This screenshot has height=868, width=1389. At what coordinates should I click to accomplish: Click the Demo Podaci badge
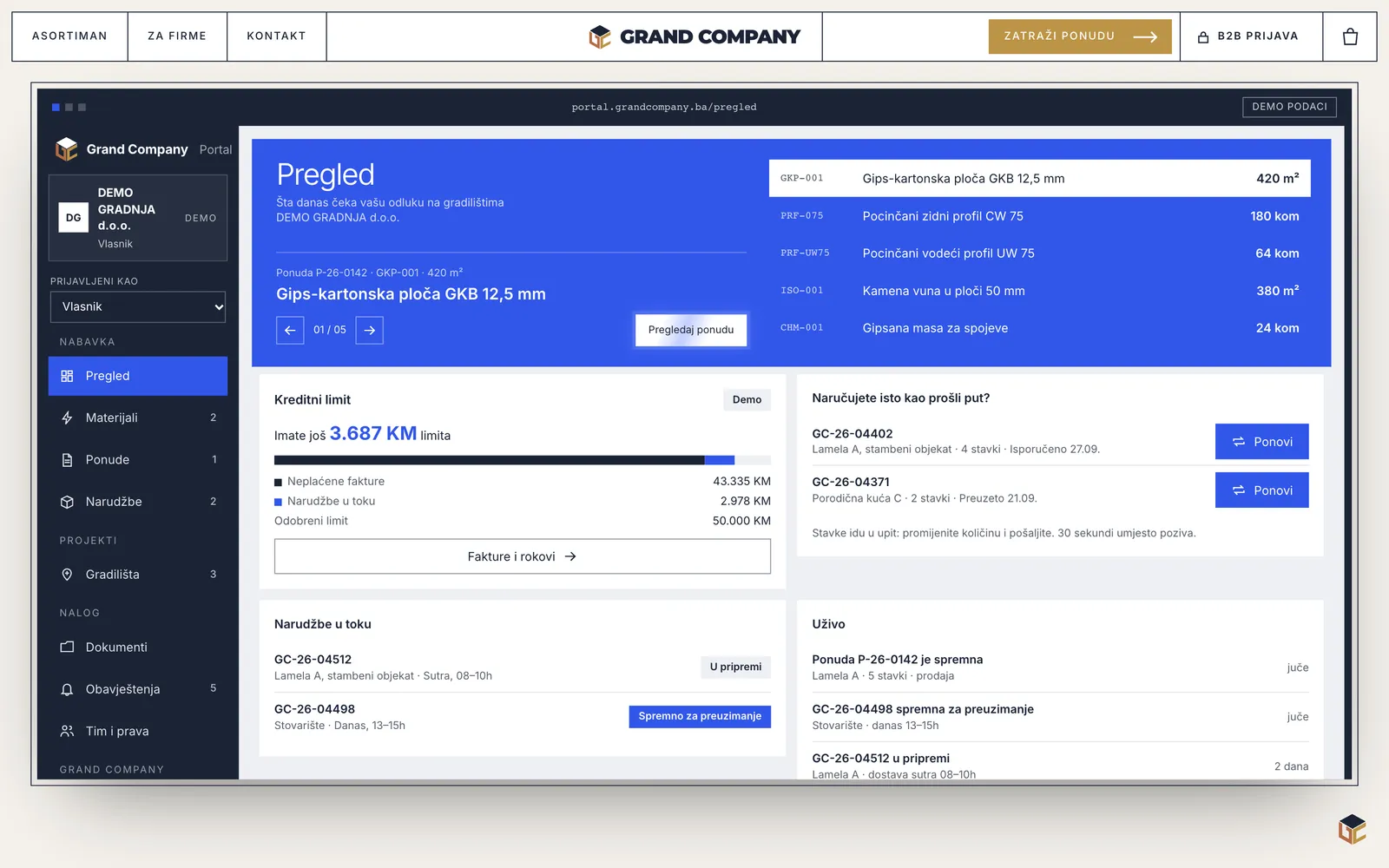click(x=1289, y=107)
